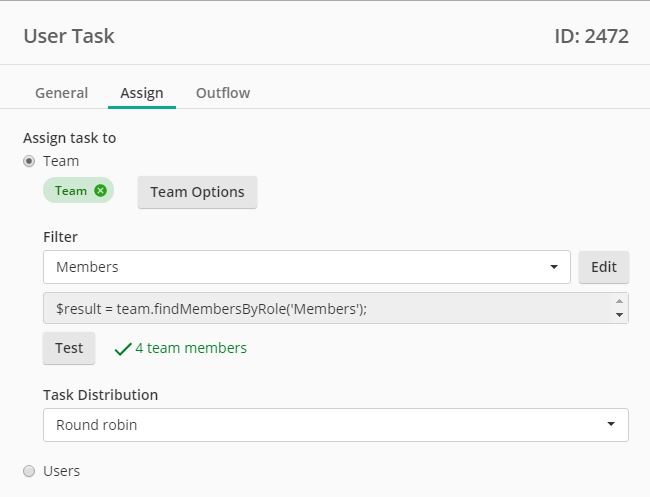Viewport: 650px width, 497px height.
Task: Click the Team Options button
Action: [197, 192]
